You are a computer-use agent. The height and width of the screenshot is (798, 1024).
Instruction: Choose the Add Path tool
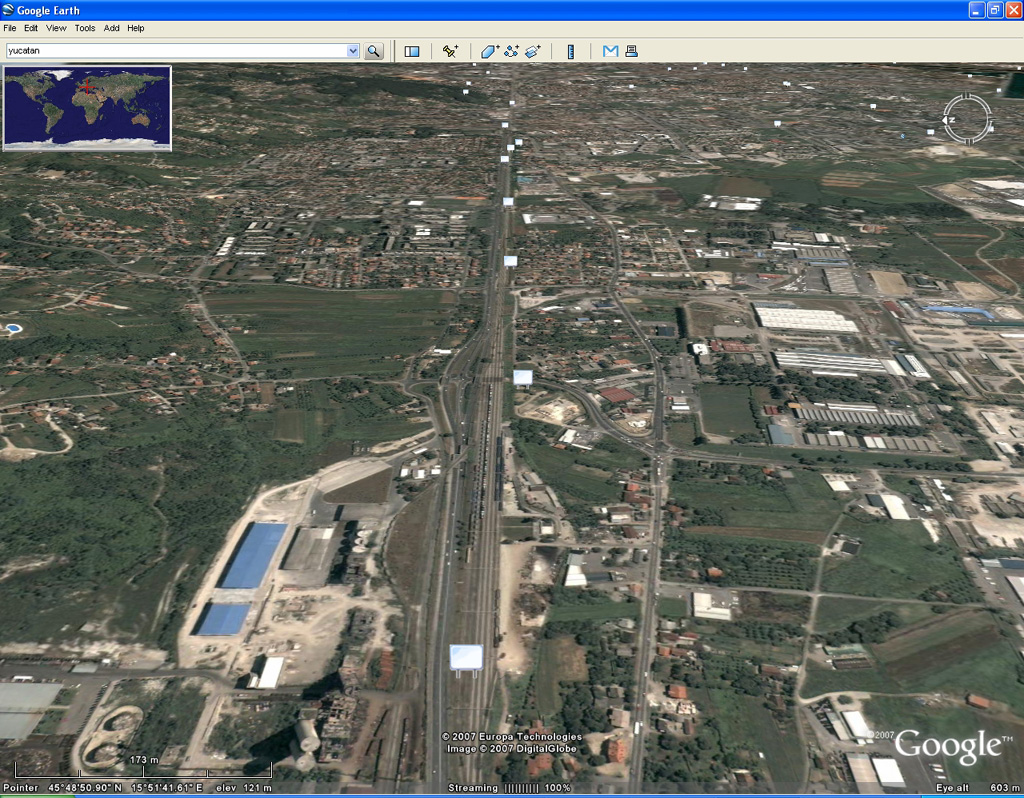511,51
